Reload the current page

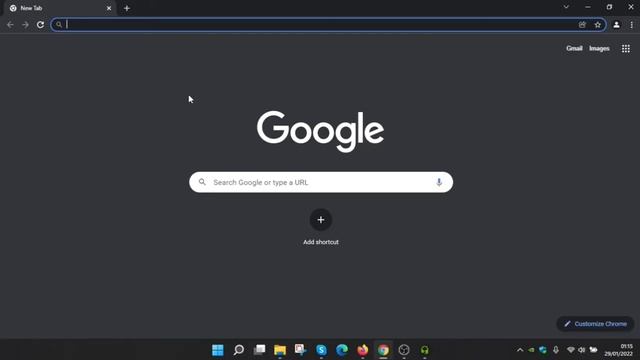tap(40, 25)
